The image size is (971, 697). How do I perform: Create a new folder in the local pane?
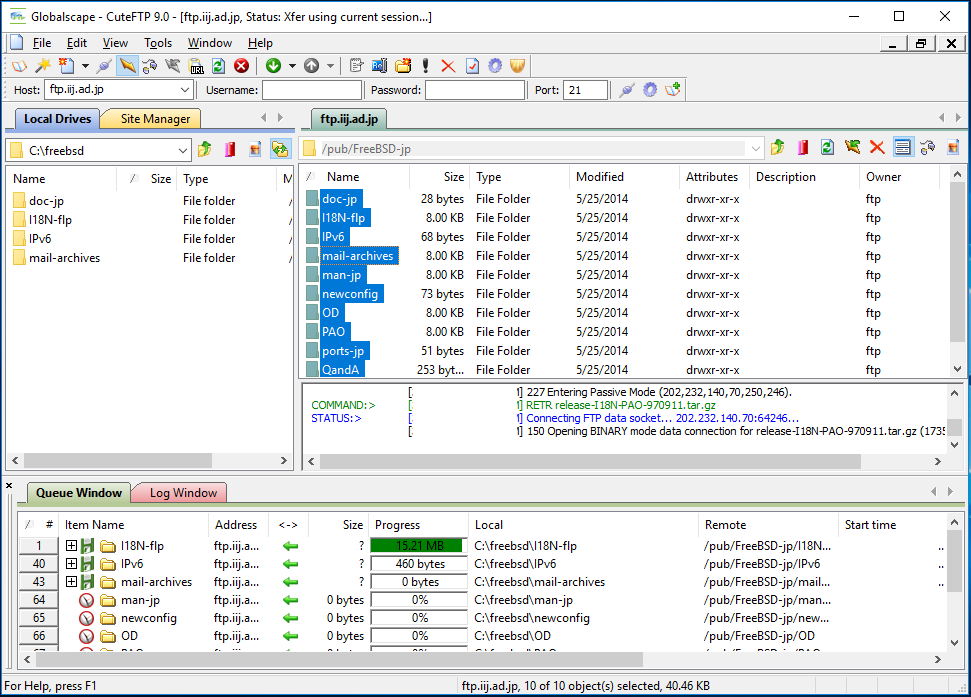pos(255,149)
